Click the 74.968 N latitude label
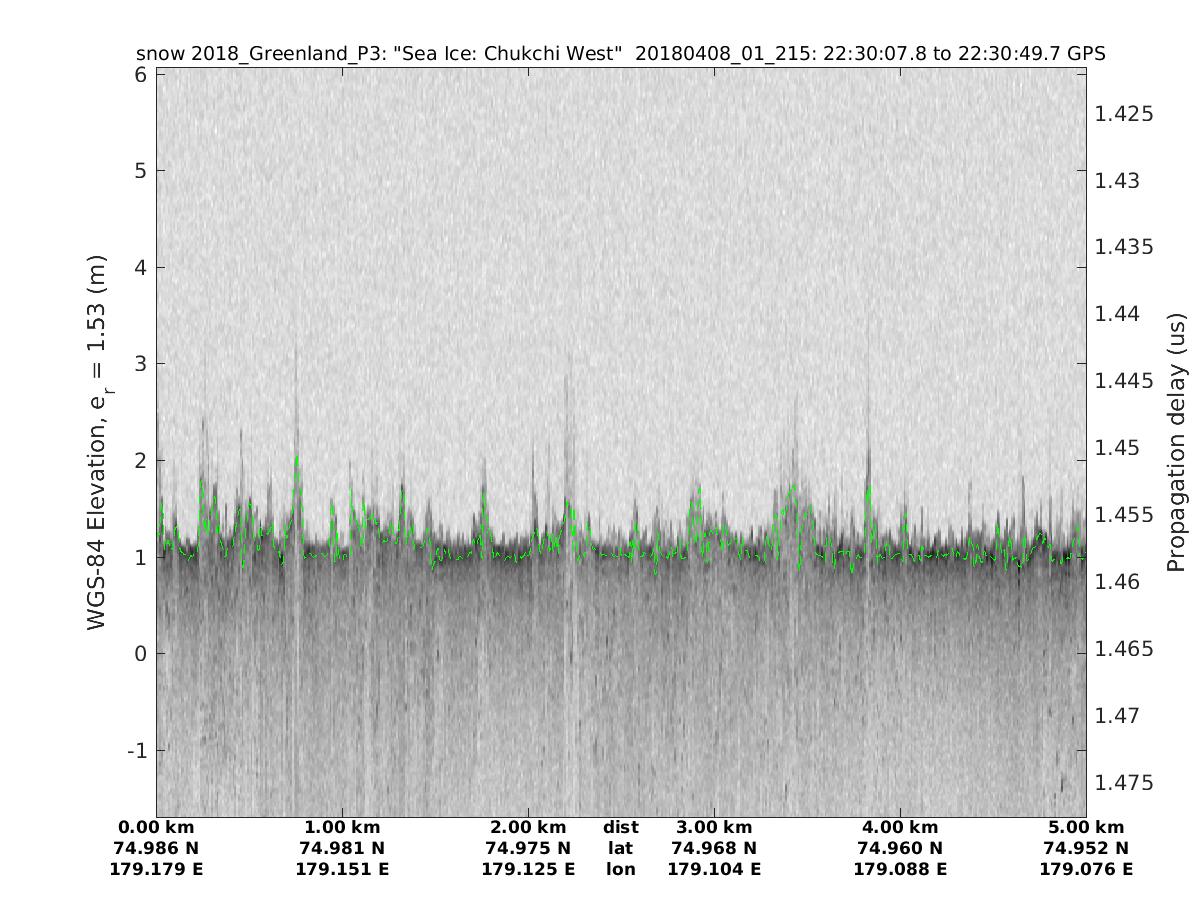This screenshot has width=1200, height=900. click(714, 848)
